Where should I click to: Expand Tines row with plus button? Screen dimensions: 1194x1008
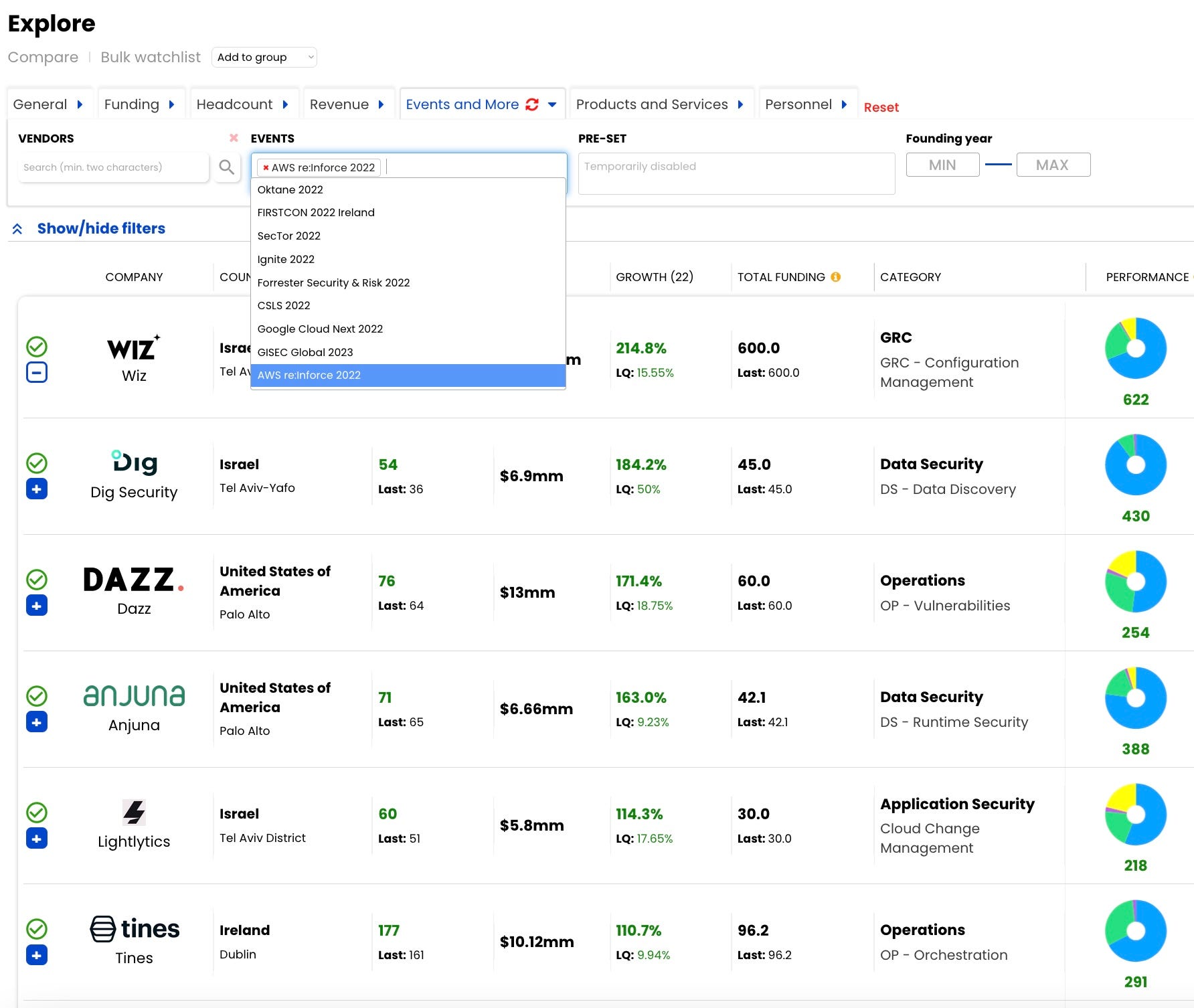click(x=37, y=955)
